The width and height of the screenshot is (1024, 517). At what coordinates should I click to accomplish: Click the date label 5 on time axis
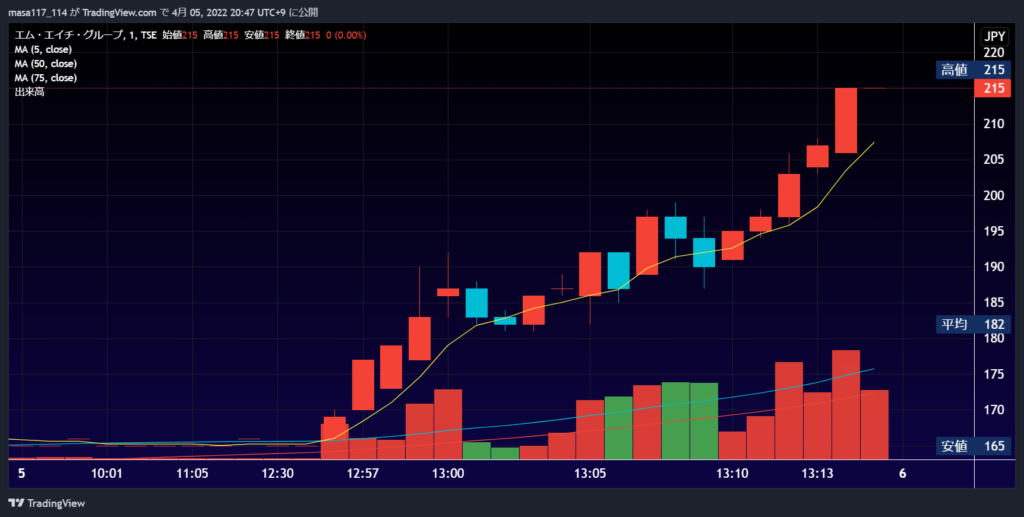pyautogui.click(x=22, y=474)
